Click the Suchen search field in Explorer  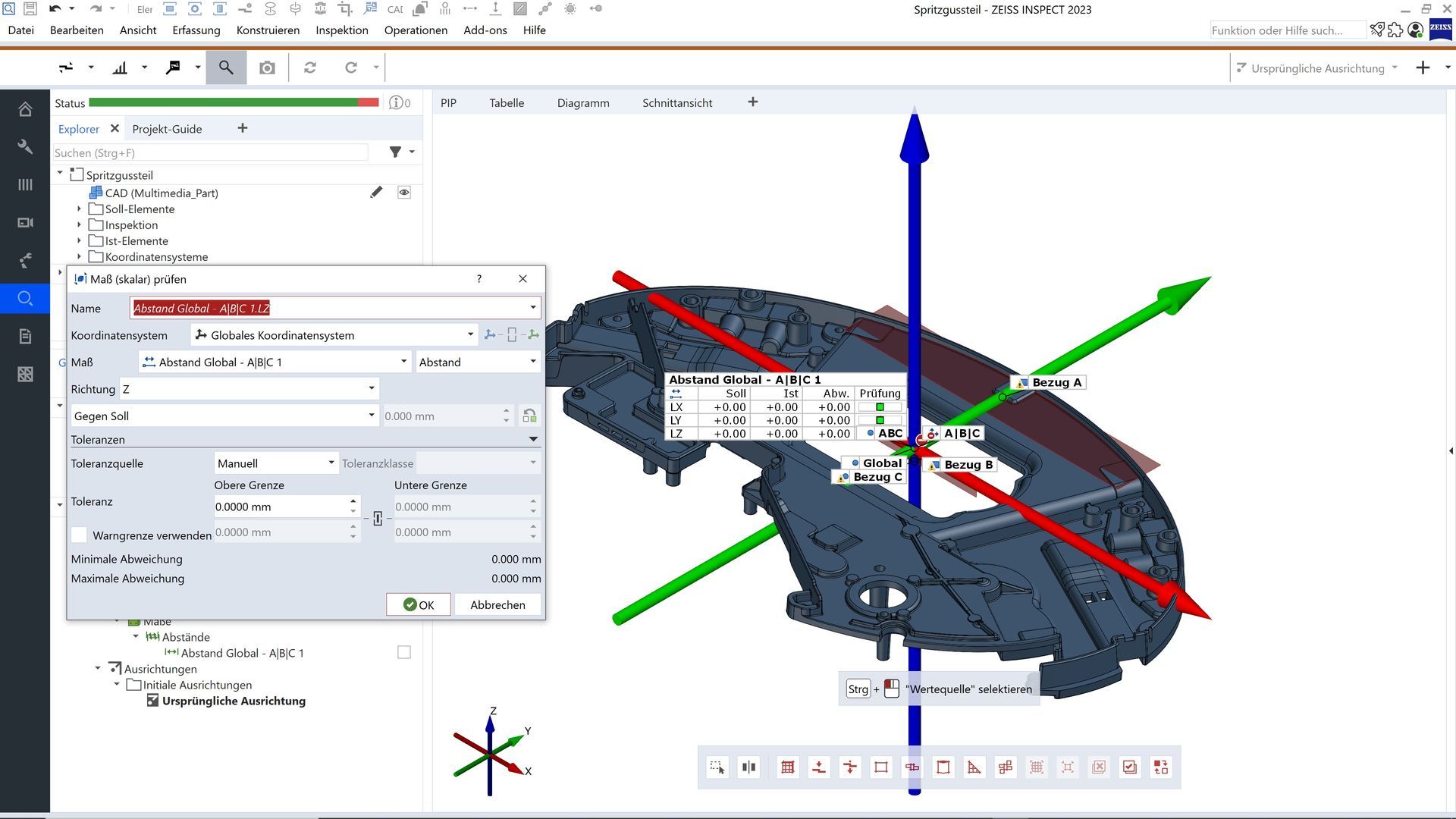click(x=210, y=152)
